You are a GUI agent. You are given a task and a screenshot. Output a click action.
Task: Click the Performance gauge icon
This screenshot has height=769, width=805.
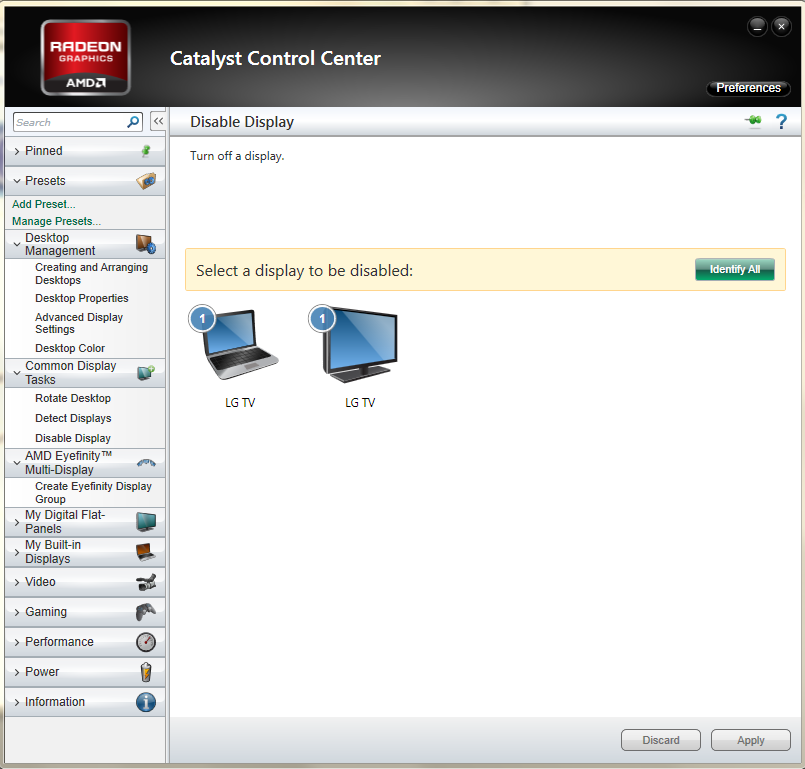(146, 642)
